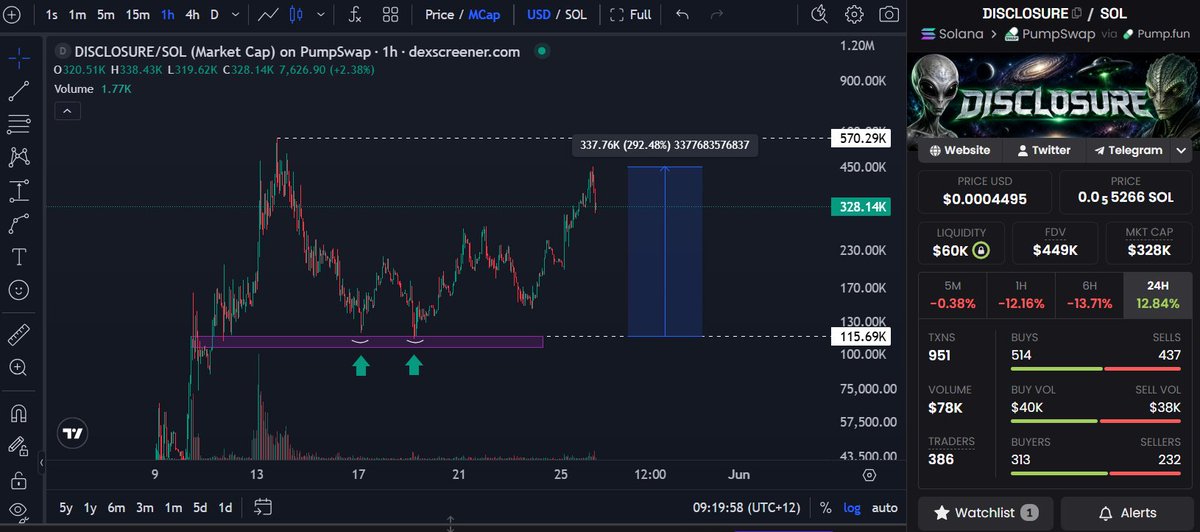Switch to 15m timeframe
This screenshot has width=1200, height=532.
coord(138,14)
